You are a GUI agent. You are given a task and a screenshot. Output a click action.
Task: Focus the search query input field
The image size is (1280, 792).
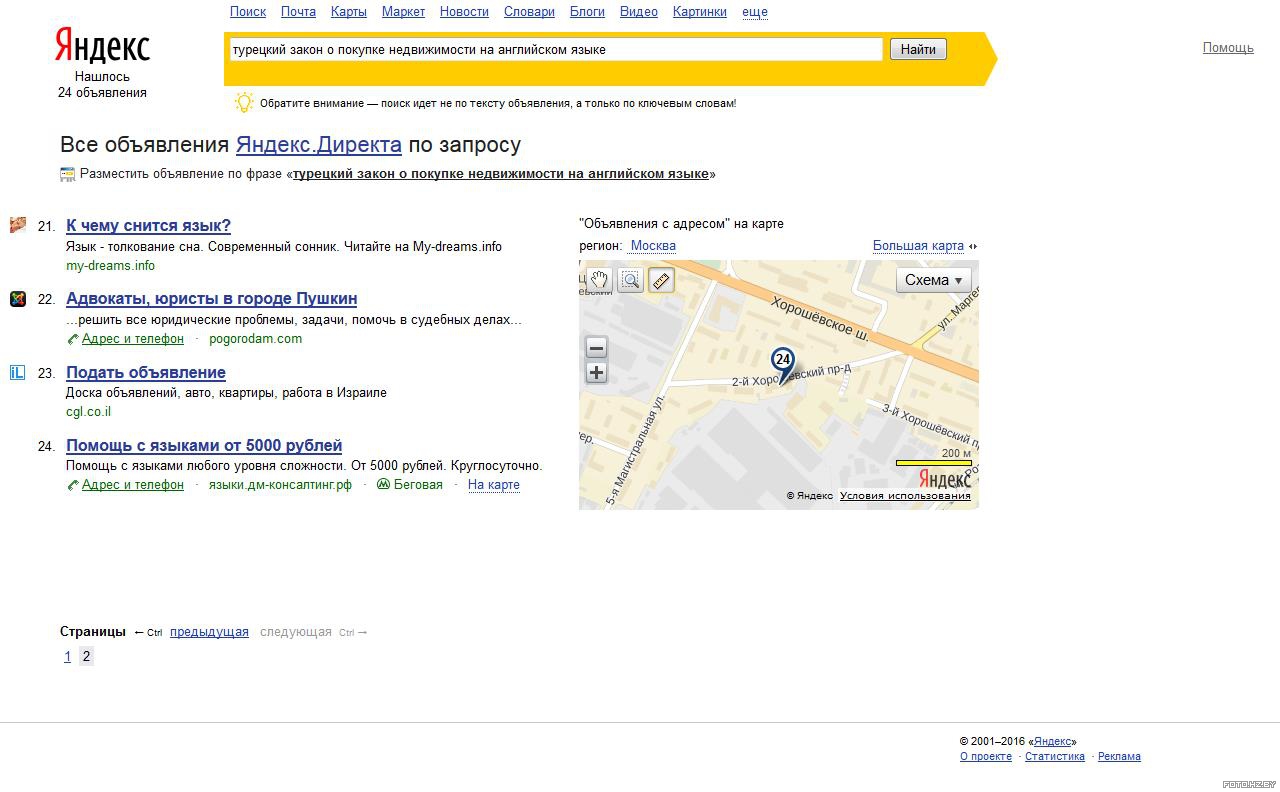(x=556, y=49)
